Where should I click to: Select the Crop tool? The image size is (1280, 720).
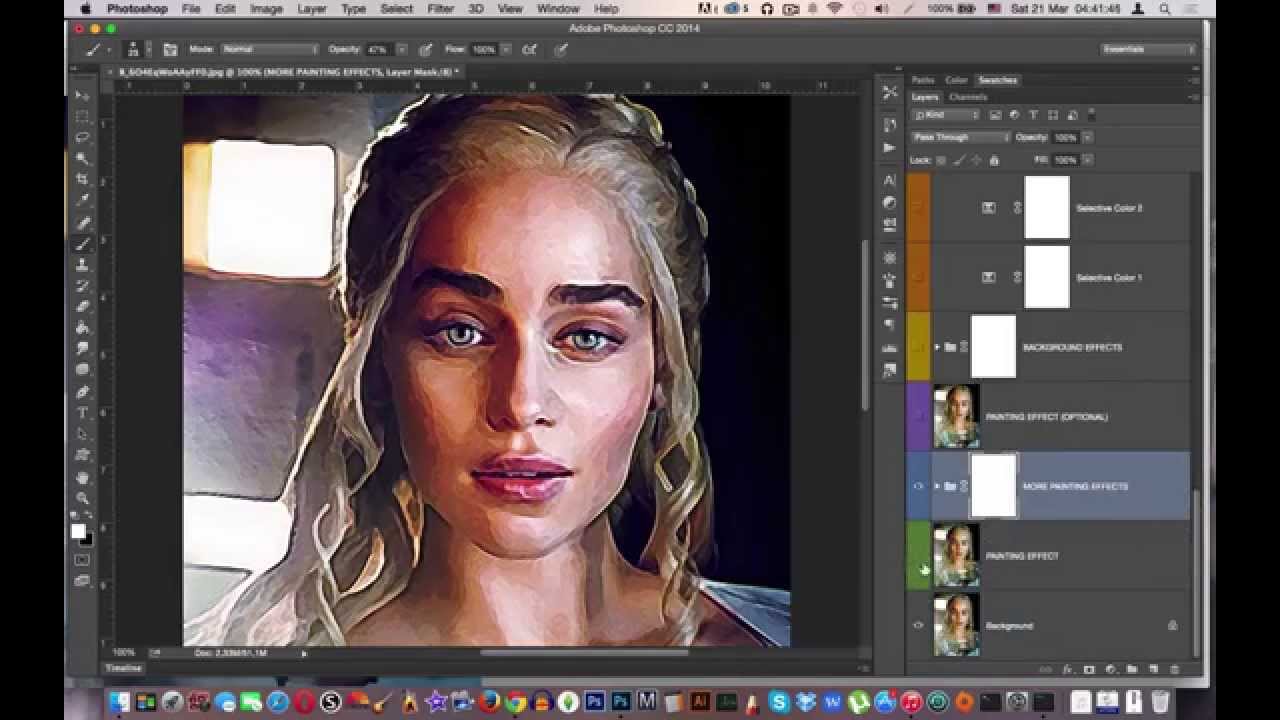click(x=83, y=179)
